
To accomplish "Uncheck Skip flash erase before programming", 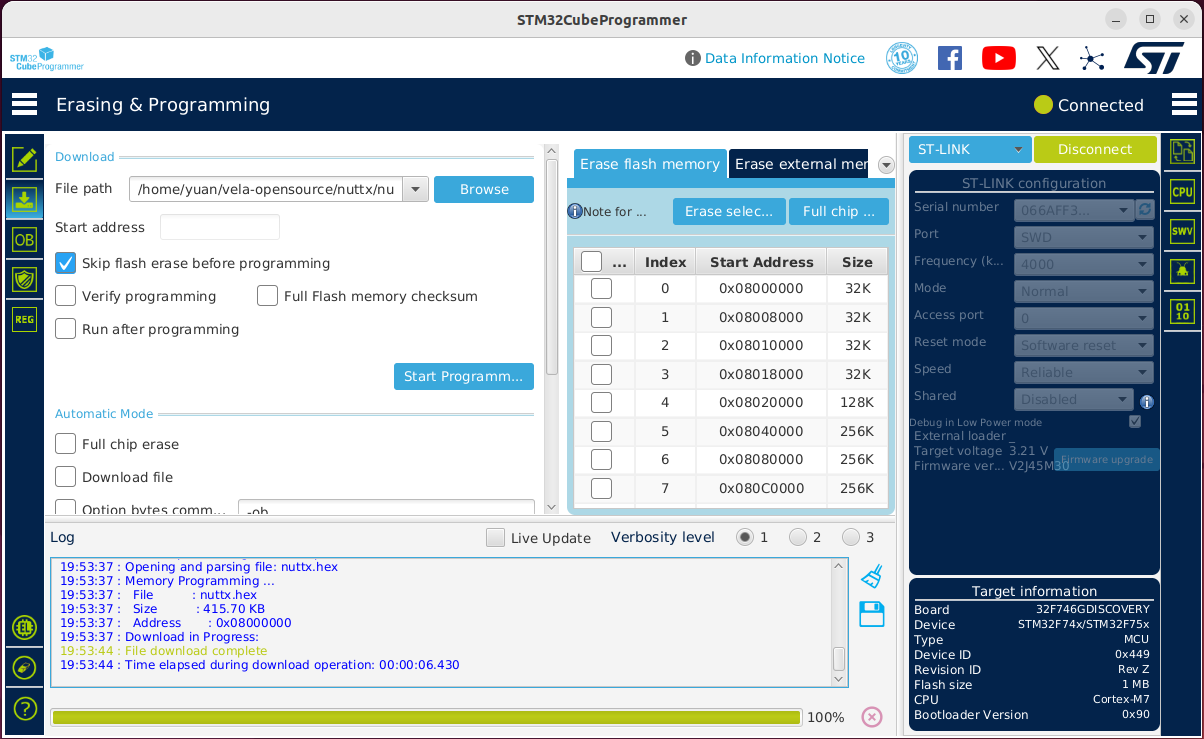I will (65, 263).
